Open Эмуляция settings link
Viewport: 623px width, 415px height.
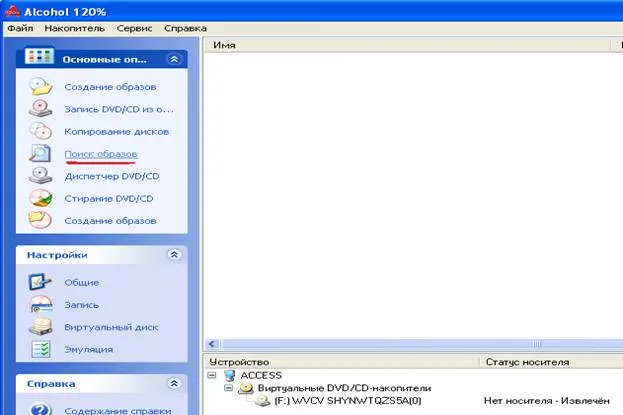(89, 349)
